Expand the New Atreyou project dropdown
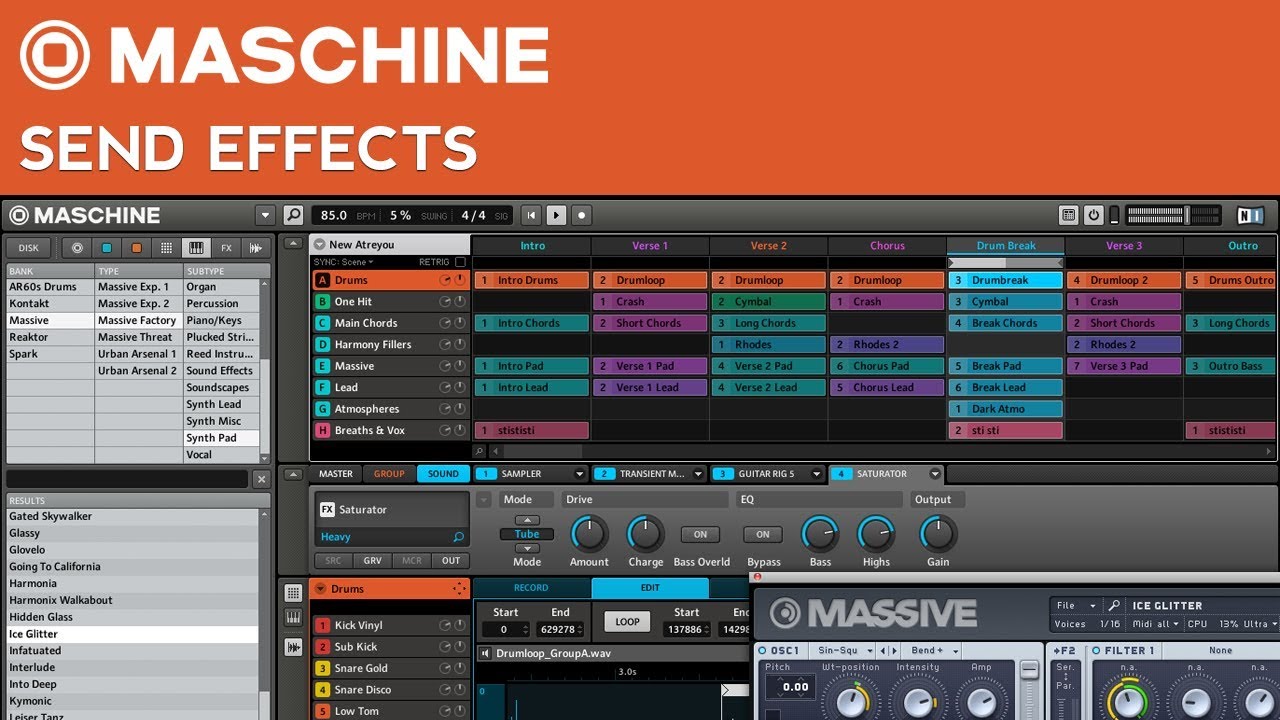This screenshot has height=720, width=1280. point(319,244)
